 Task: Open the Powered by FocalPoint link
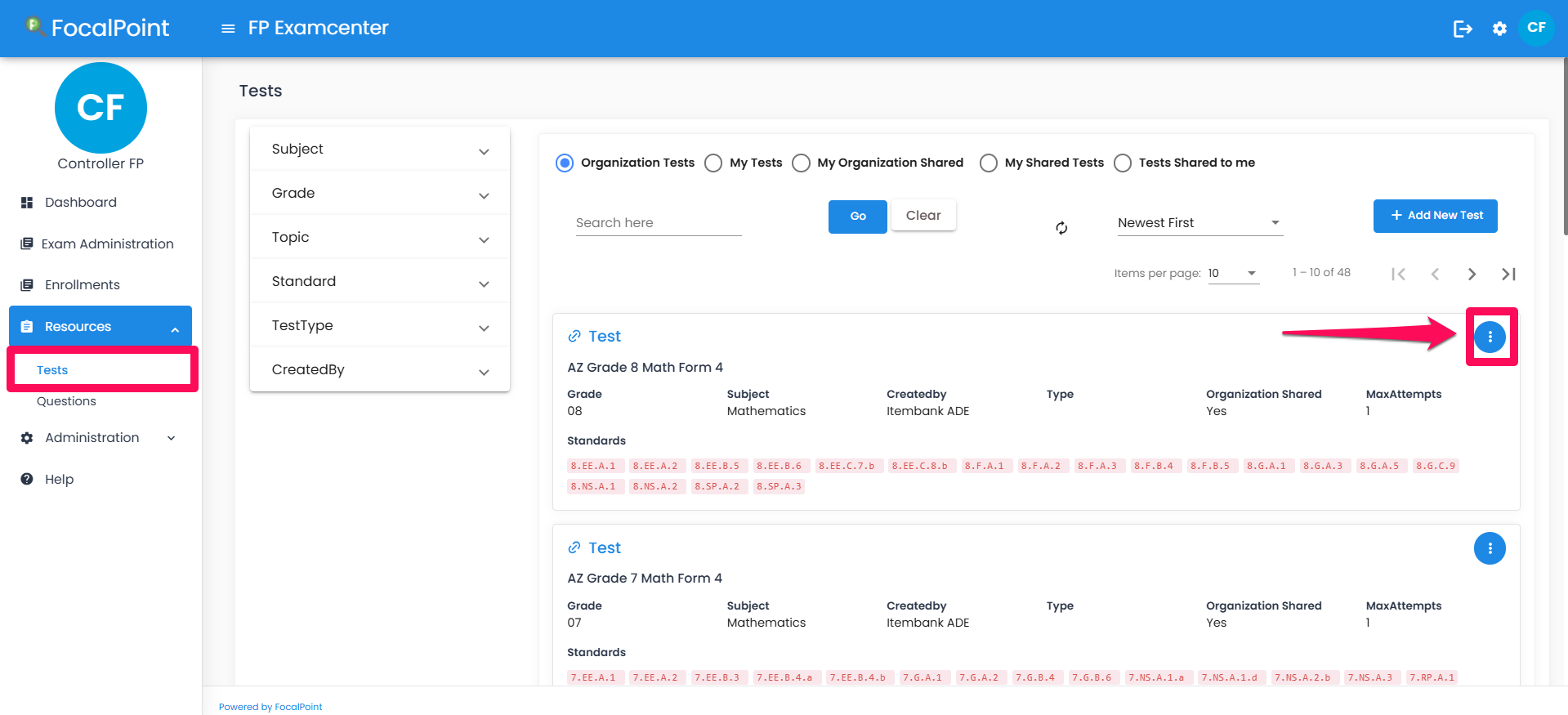pos(270,707)
